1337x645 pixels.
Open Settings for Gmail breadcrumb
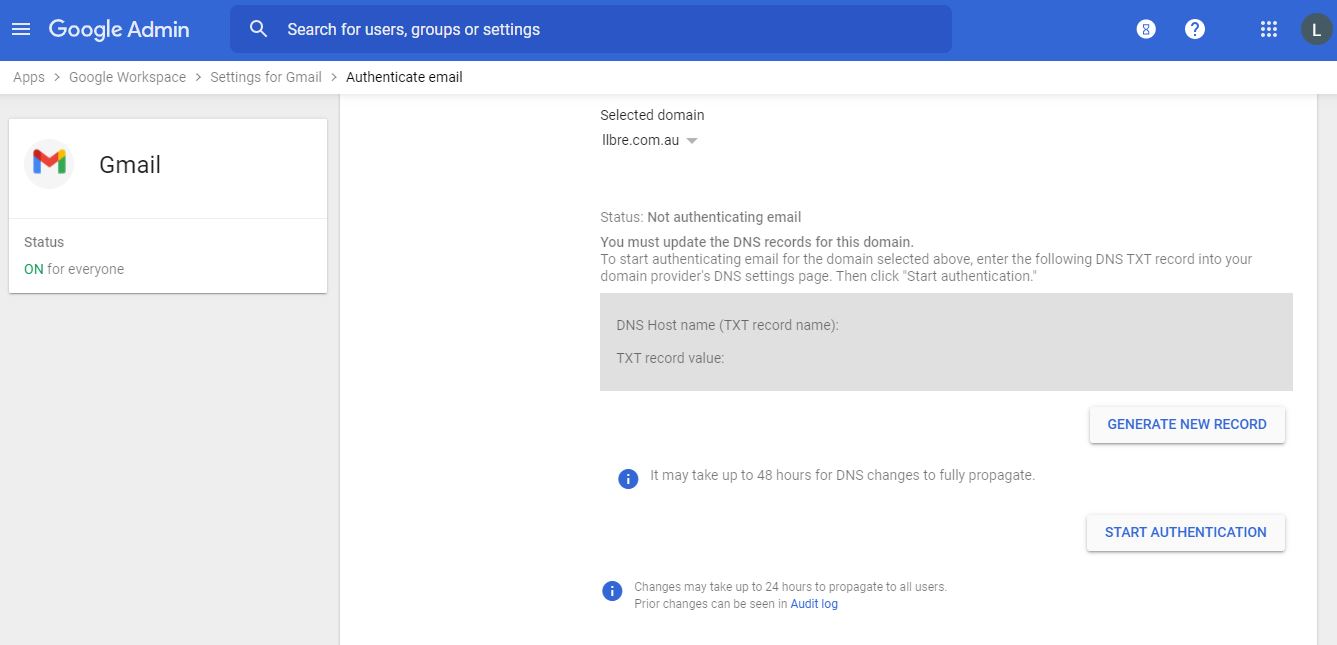point(266,77)
